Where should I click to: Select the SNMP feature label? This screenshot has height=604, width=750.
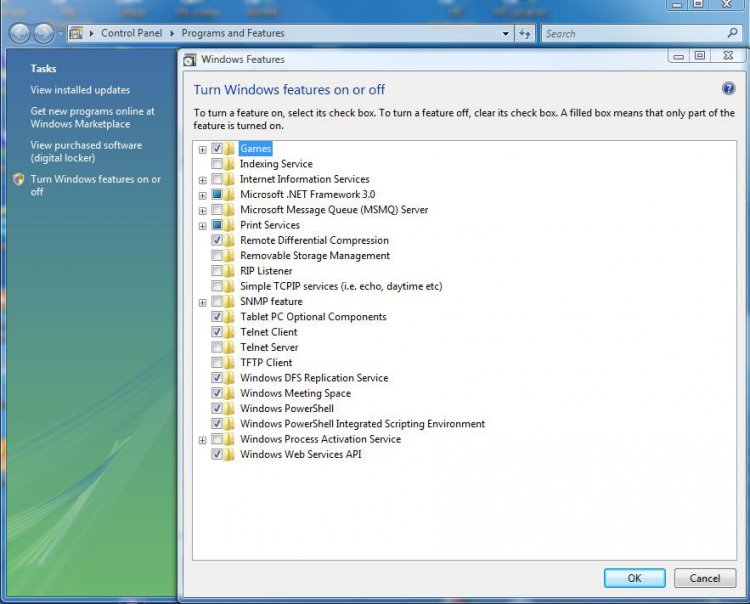click(x=271, y=301)
